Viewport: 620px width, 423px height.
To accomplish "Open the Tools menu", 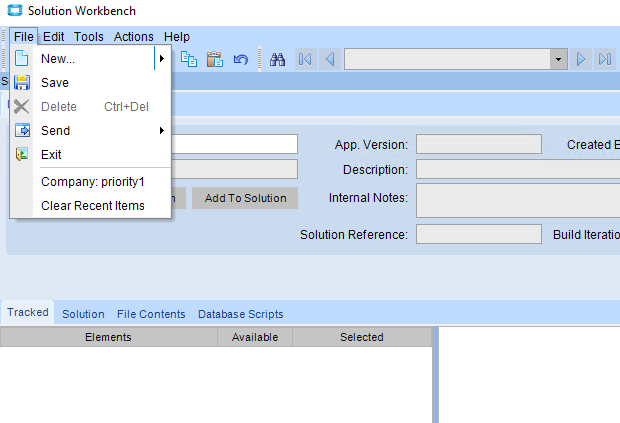I will 89,37.
